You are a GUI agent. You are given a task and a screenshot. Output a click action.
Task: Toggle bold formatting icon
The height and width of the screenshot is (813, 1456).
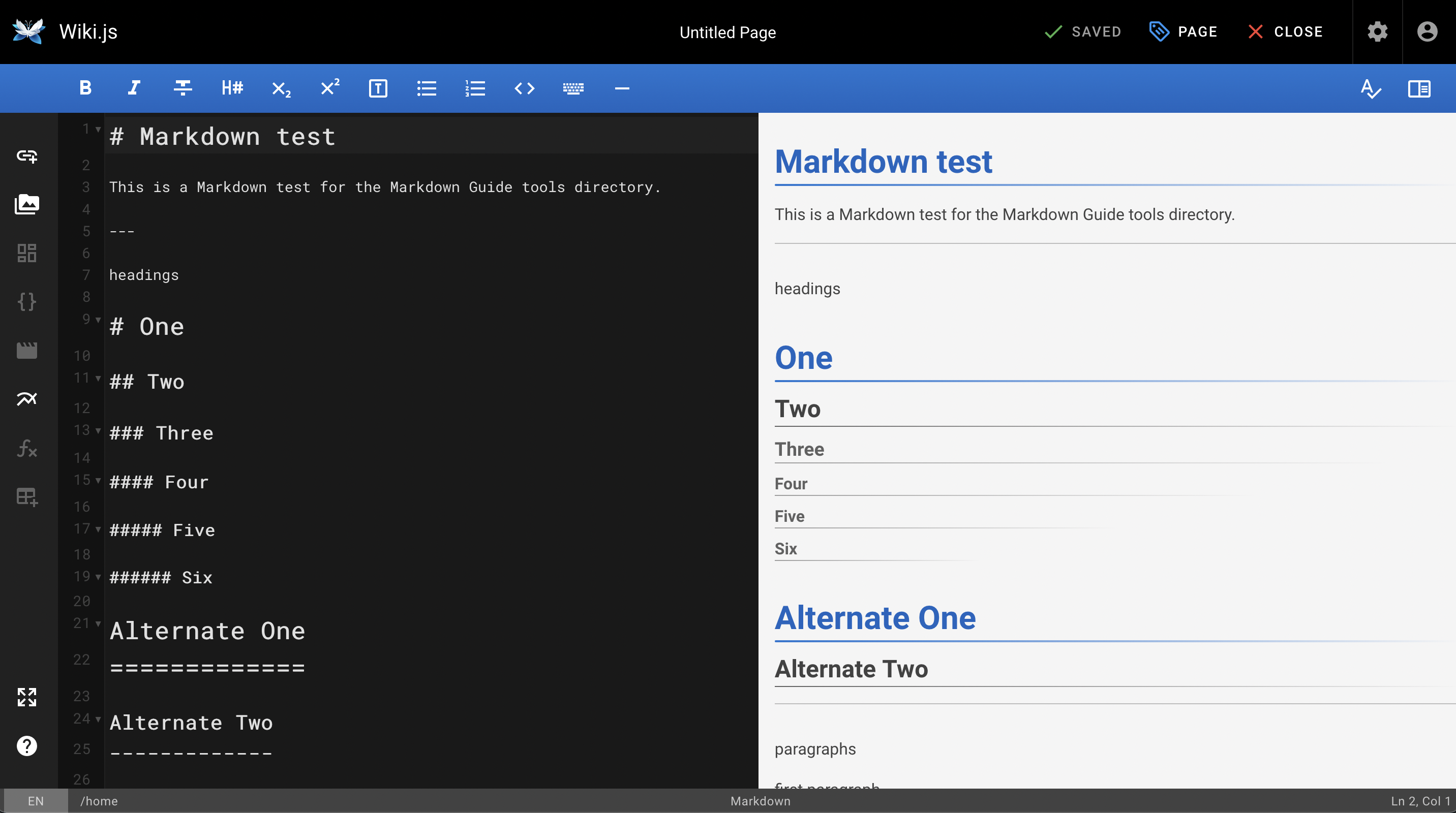pos(85,88)
